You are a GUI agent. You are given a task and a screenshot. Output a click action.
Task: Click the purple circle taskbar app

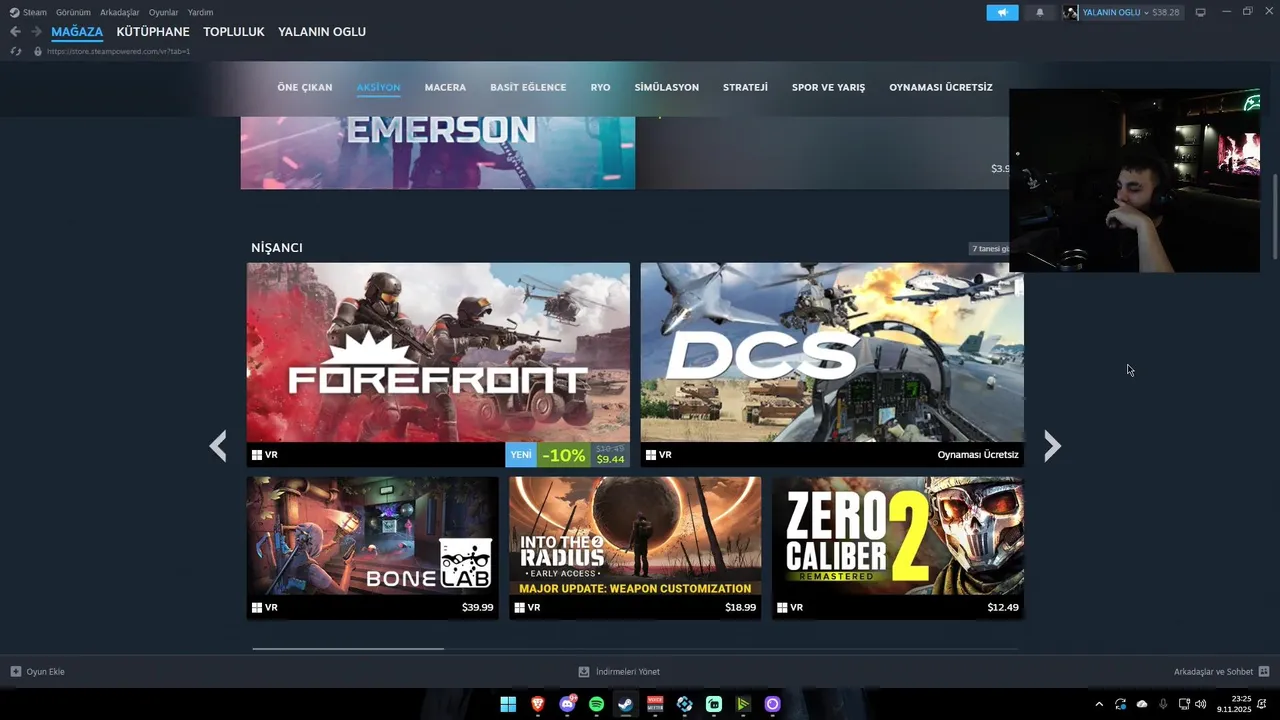point(772,704)
